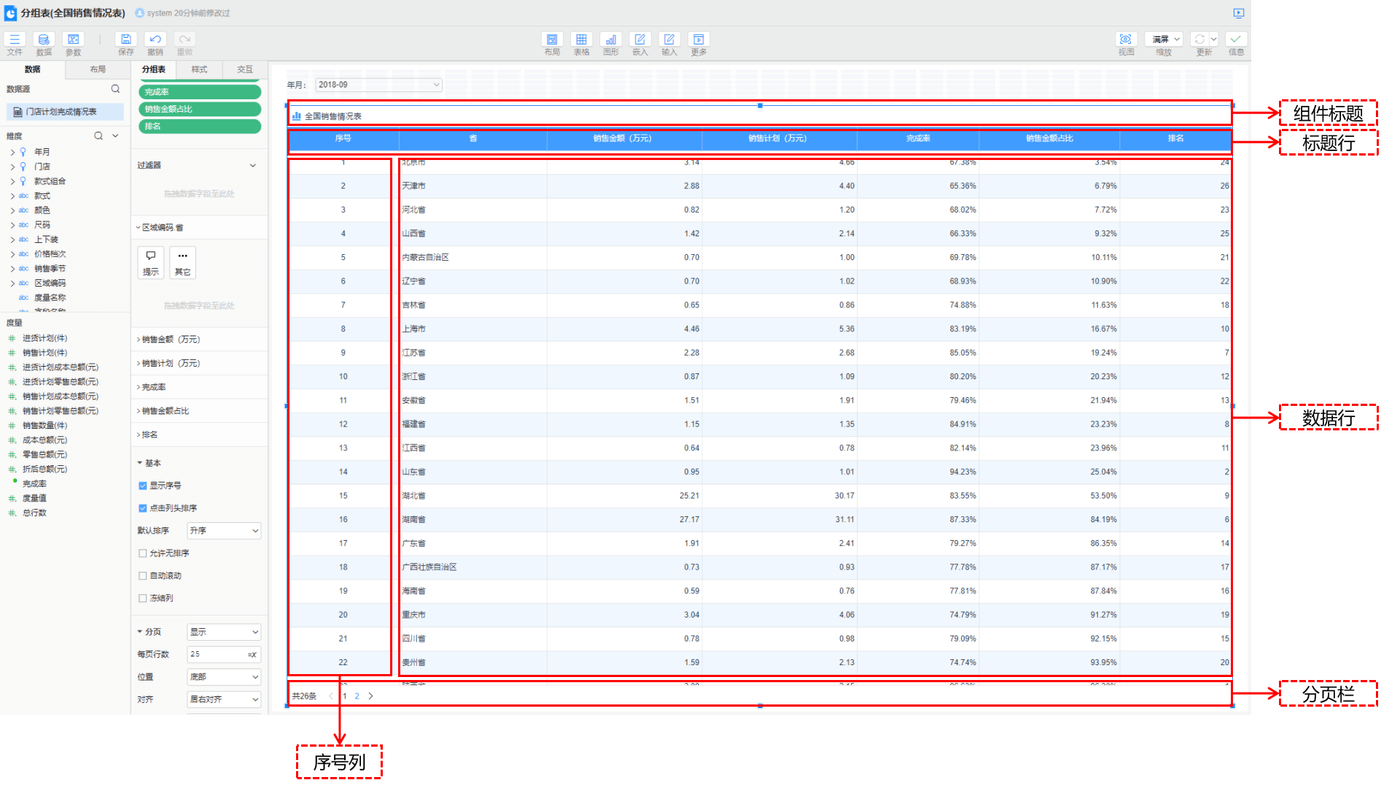1400x800 pixels.
Task: Click the 视图 (View) eye icon
Action: [1125, 40]
